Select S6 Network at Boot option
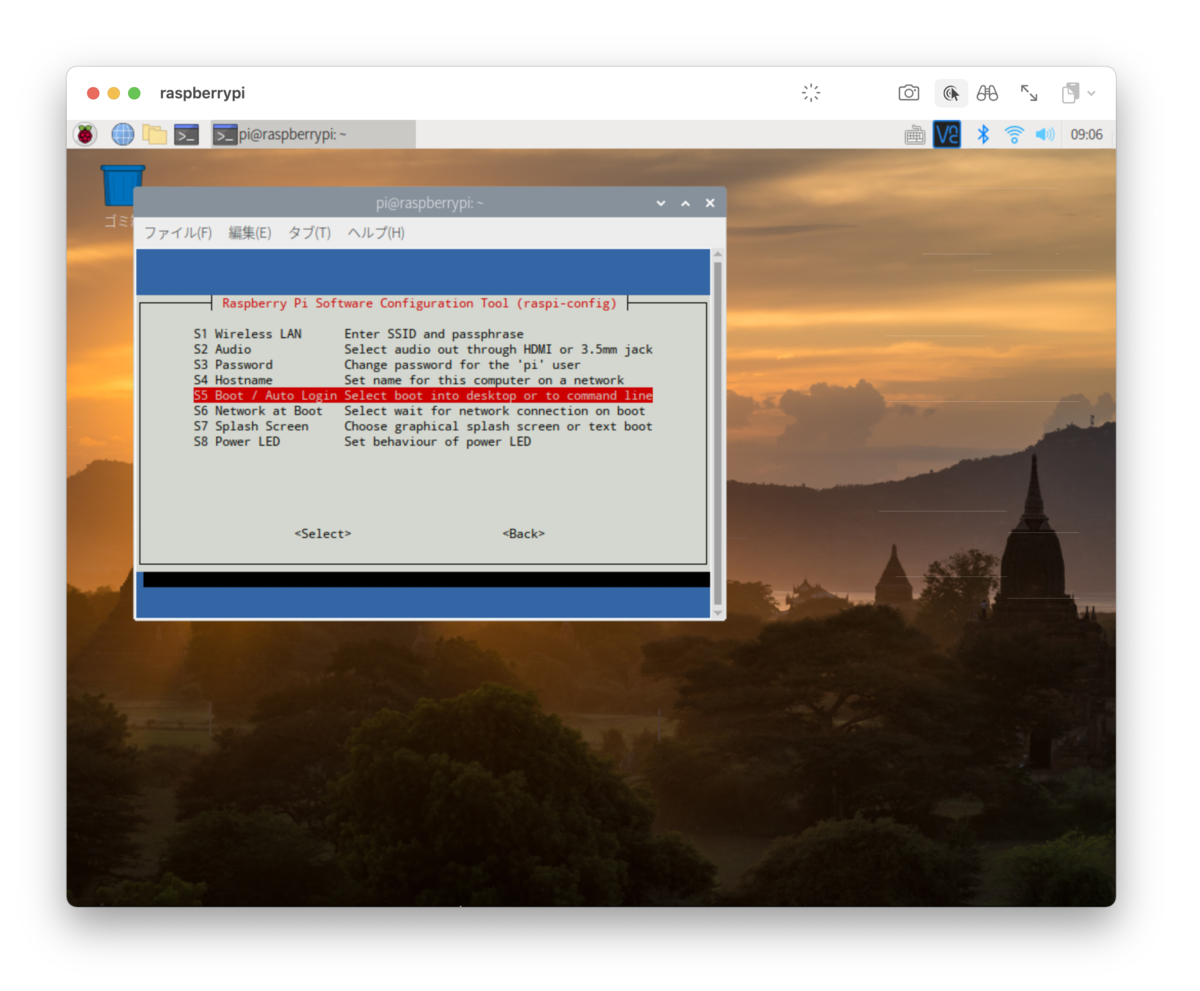The width and height of the screenshot is (1200, 991). 423,411
